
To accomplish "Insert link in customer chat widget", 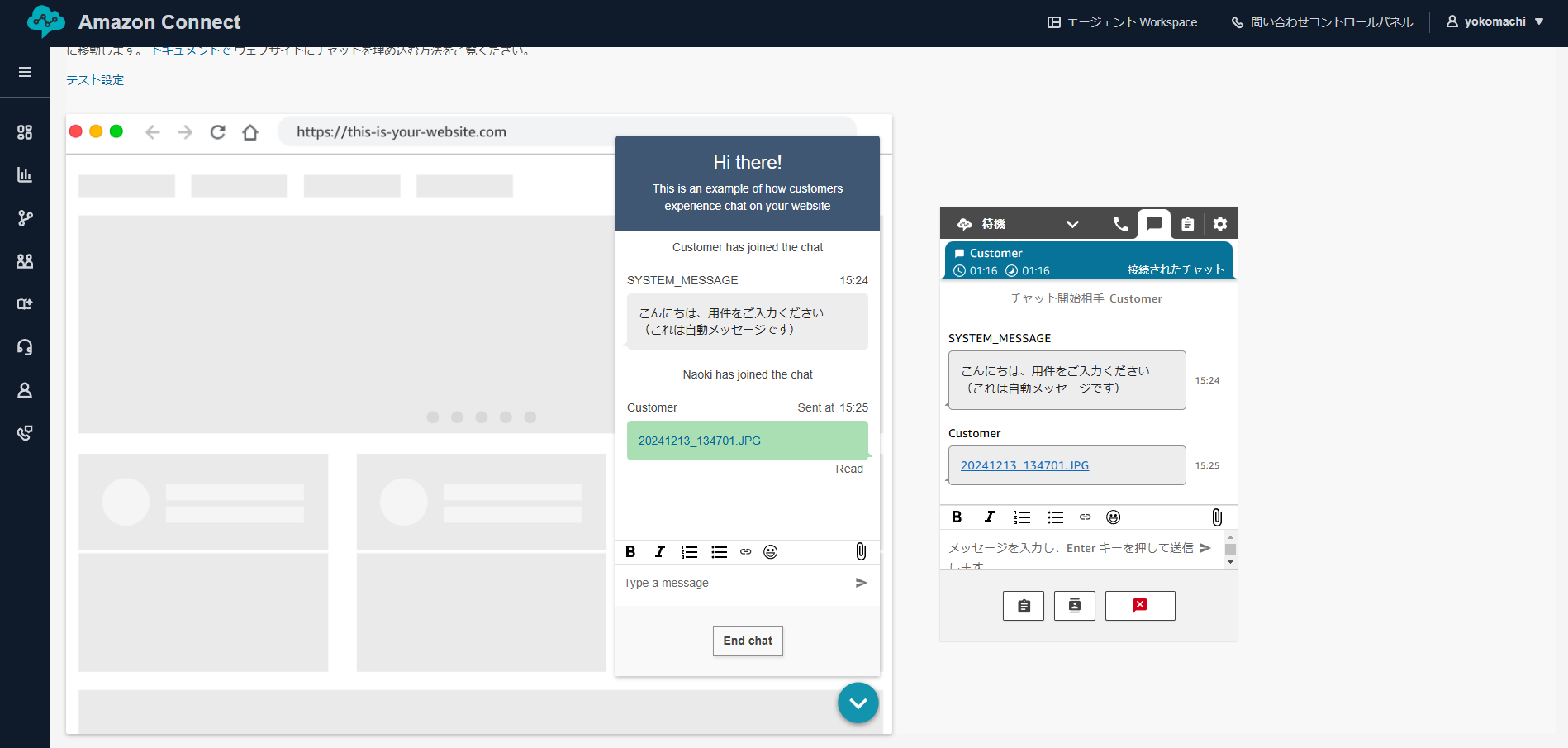I will click(x=746, y=552).
